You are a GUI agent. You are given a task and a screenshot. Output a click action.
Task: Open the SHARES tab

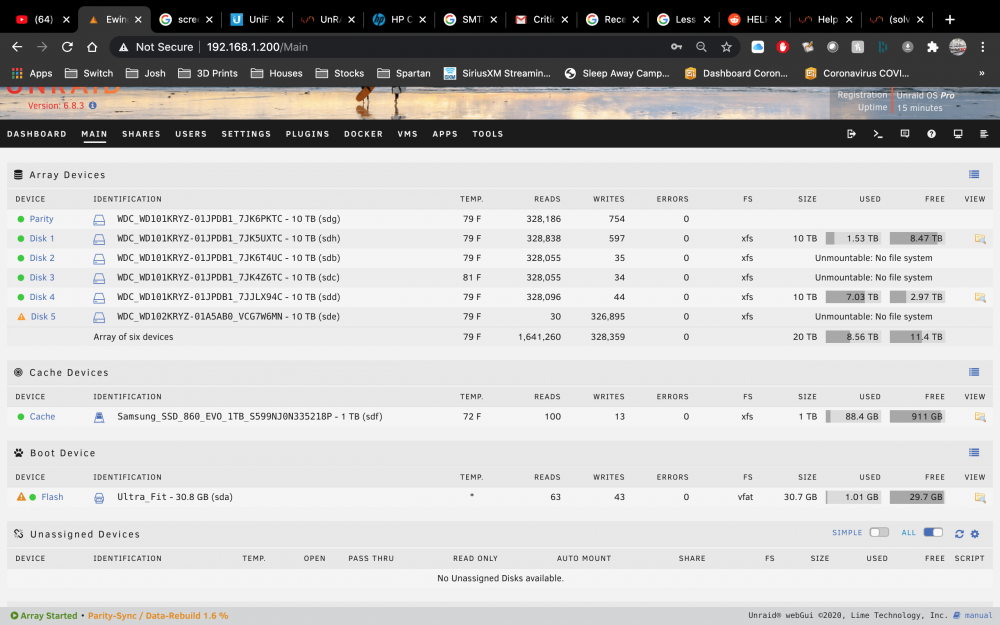point(141,134)
